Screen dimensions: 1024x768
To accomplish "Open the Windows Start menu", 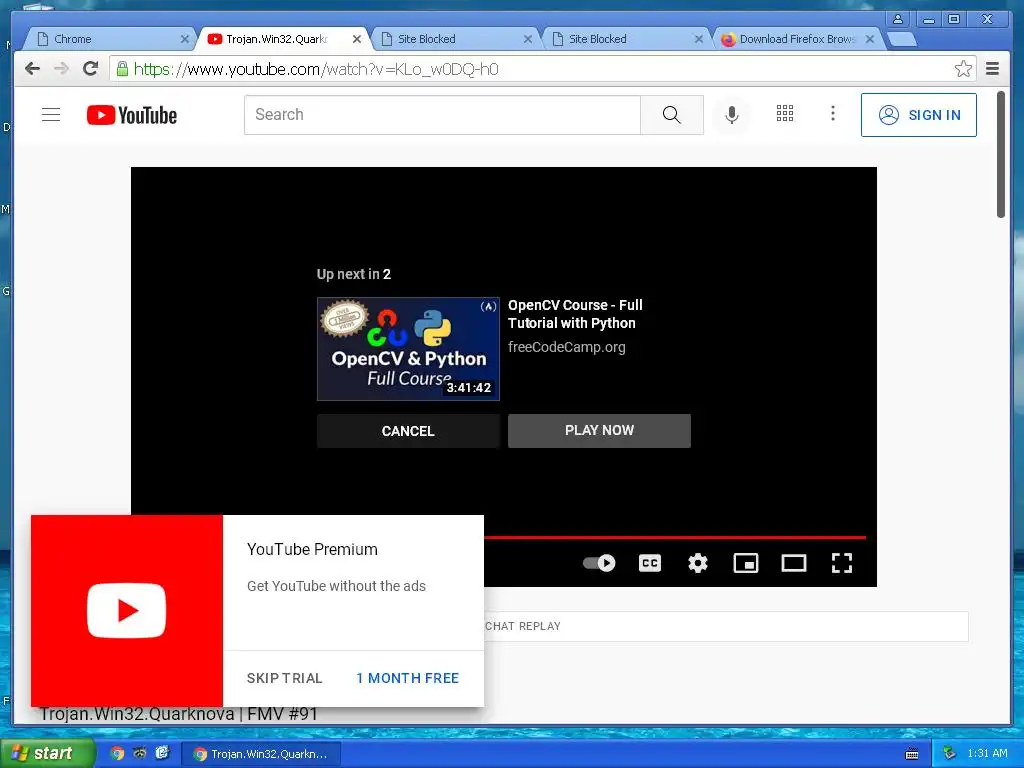I will (x=47, y=754).
